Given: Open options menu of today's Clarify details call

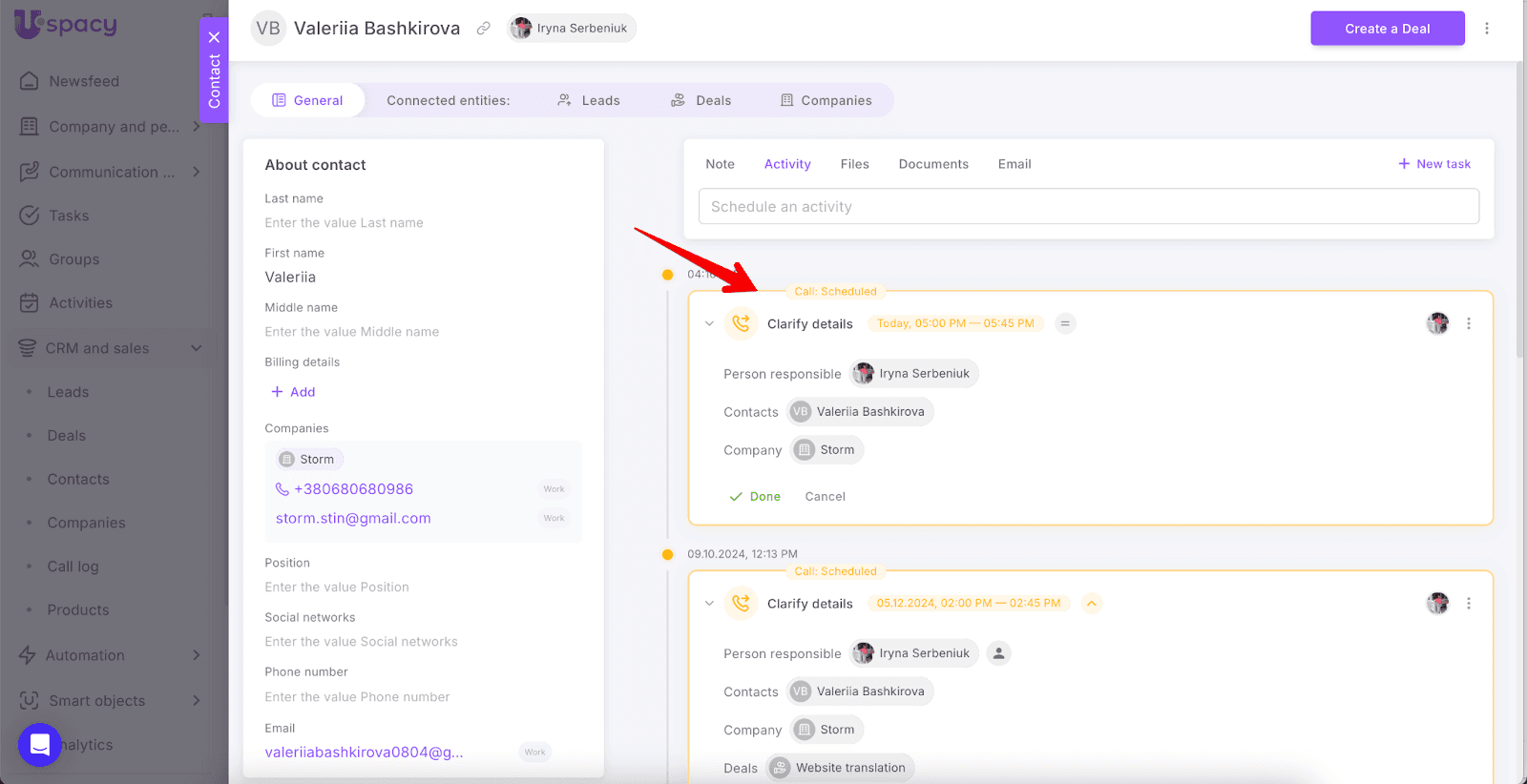Looking at the screenshot, I should [1469, 324].
